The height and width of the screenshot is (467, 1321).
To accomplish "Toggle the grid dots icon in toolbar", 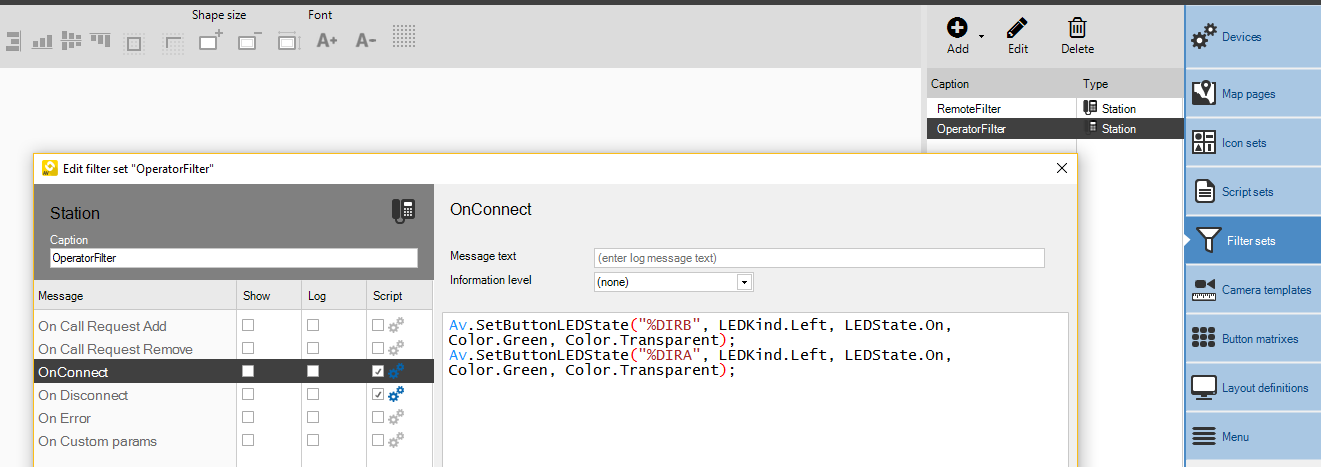I will 404,38.
